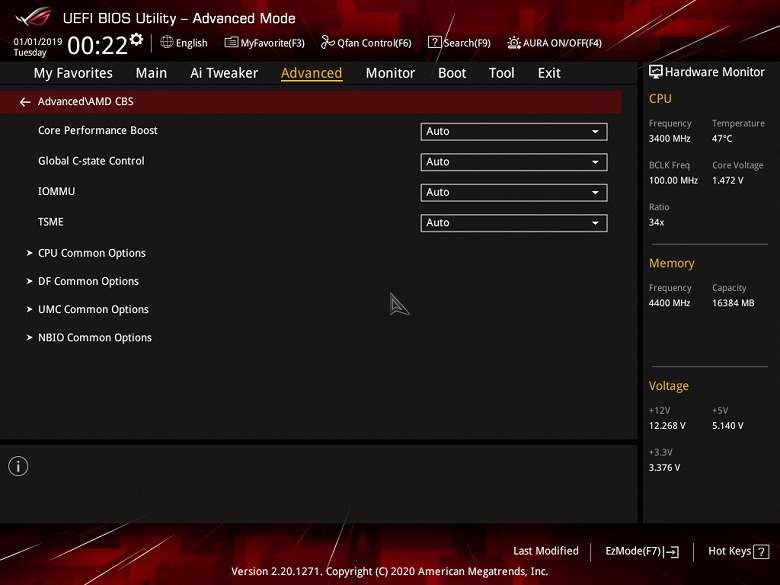Open the Hot Keys question mark icon
This screenshot has height=585, width=780.
point(761,551)
